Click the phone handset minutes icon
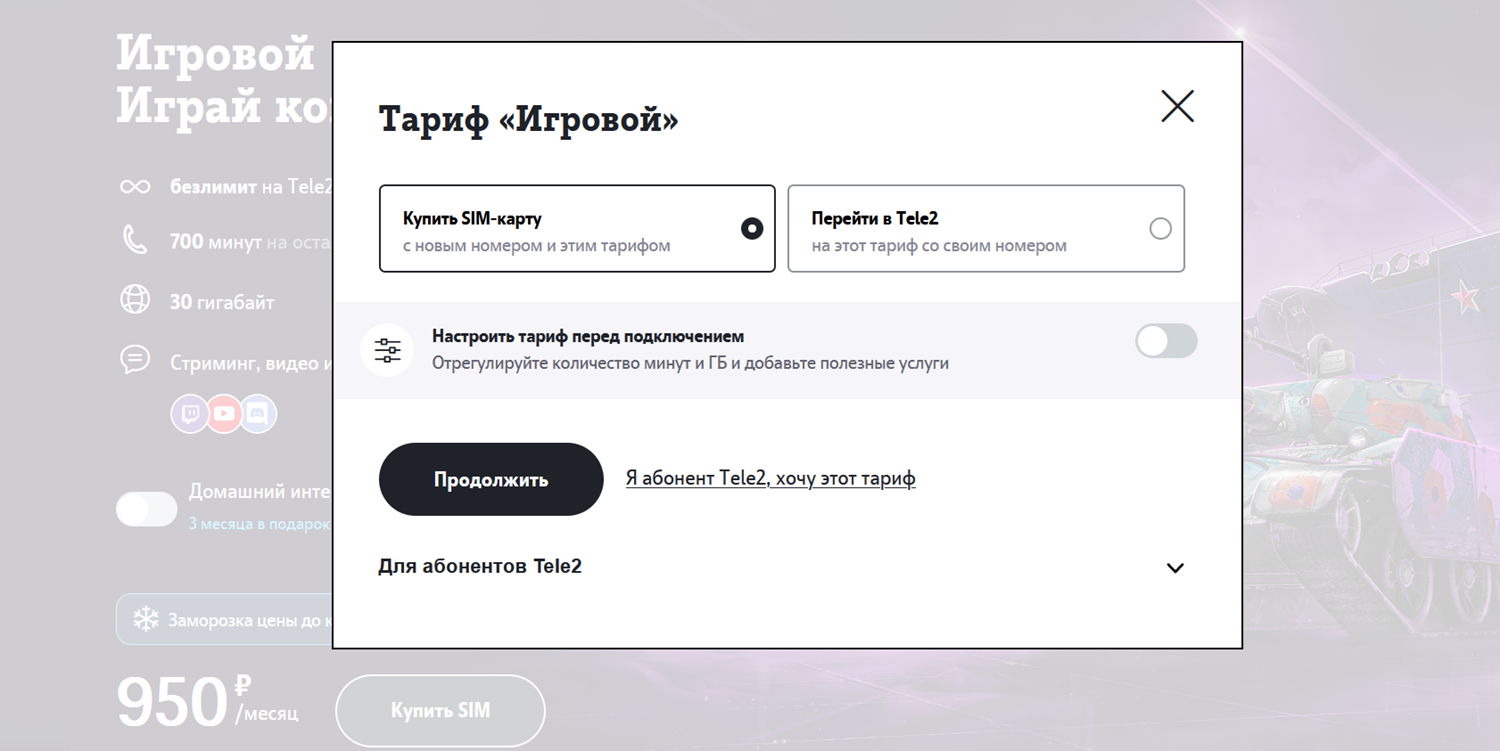 point(135,241)
